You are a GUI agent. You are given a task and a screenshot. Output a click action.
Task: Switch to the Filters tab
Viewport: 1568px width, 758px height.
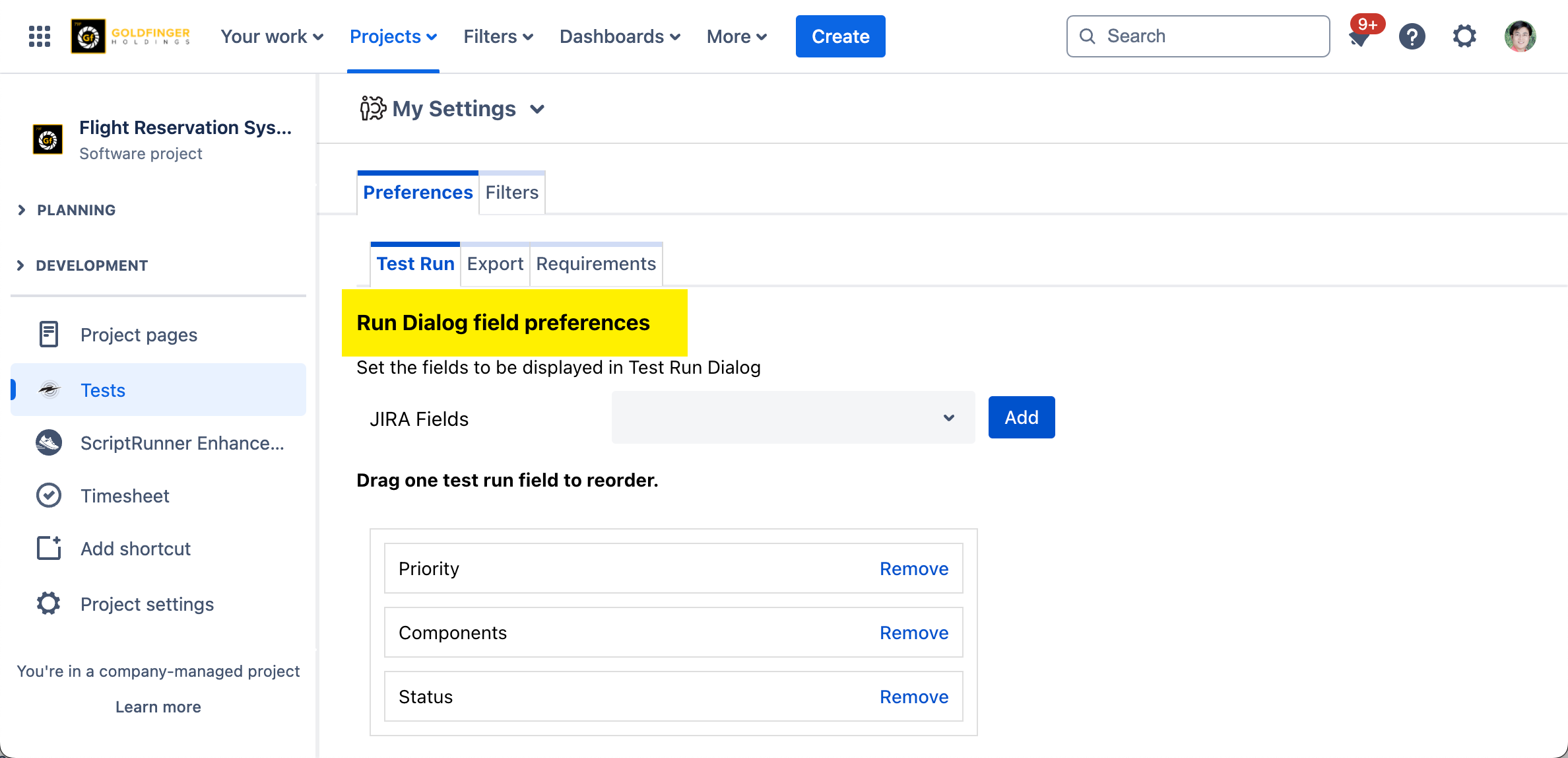[511, 192]
